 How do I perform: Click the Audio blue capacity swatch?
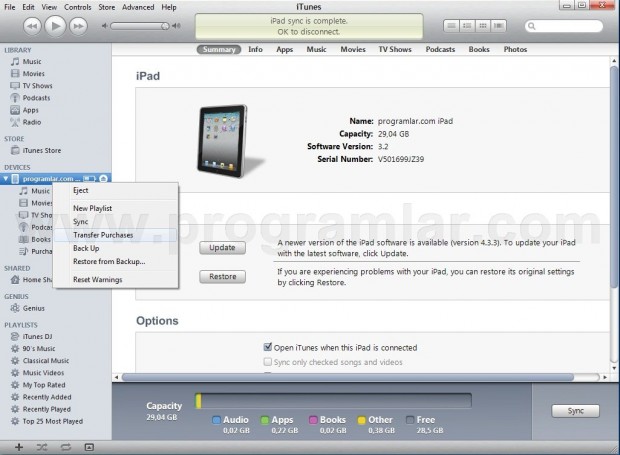click(x=216, y=420)
